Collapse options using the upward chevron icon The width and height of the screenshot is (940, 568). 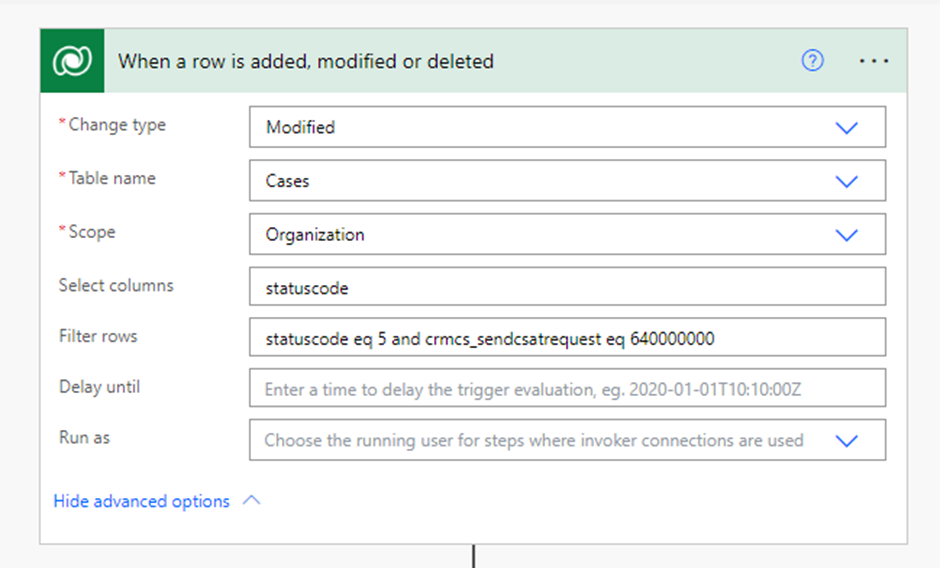pos(252,500)
